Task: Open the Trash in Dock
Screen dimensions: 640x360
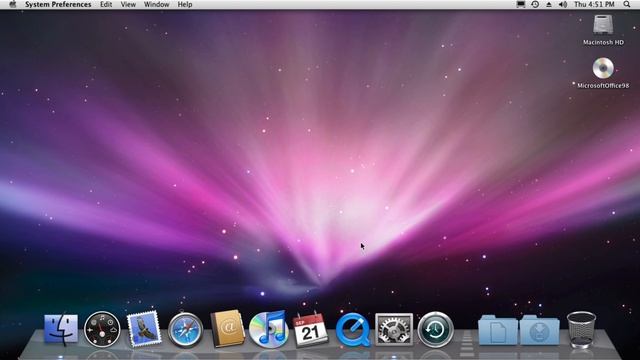Action: (x=581, y=329)
